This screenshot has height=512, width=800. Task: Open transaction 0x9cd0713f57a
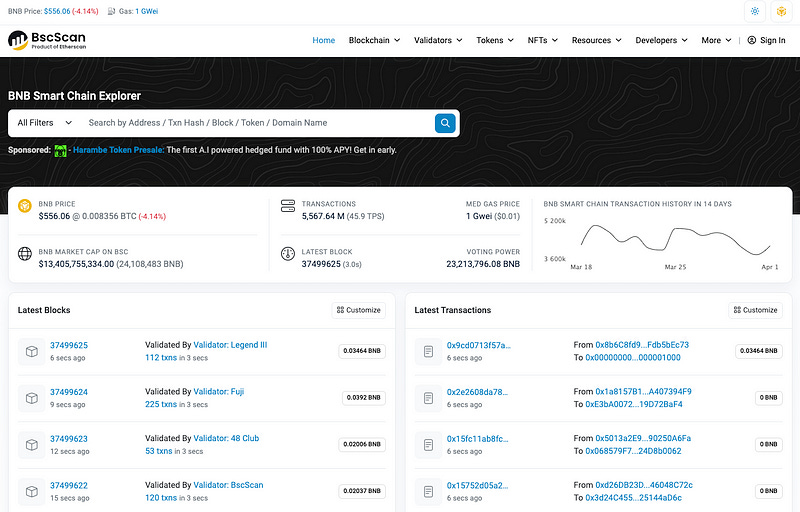pos(479,345)
